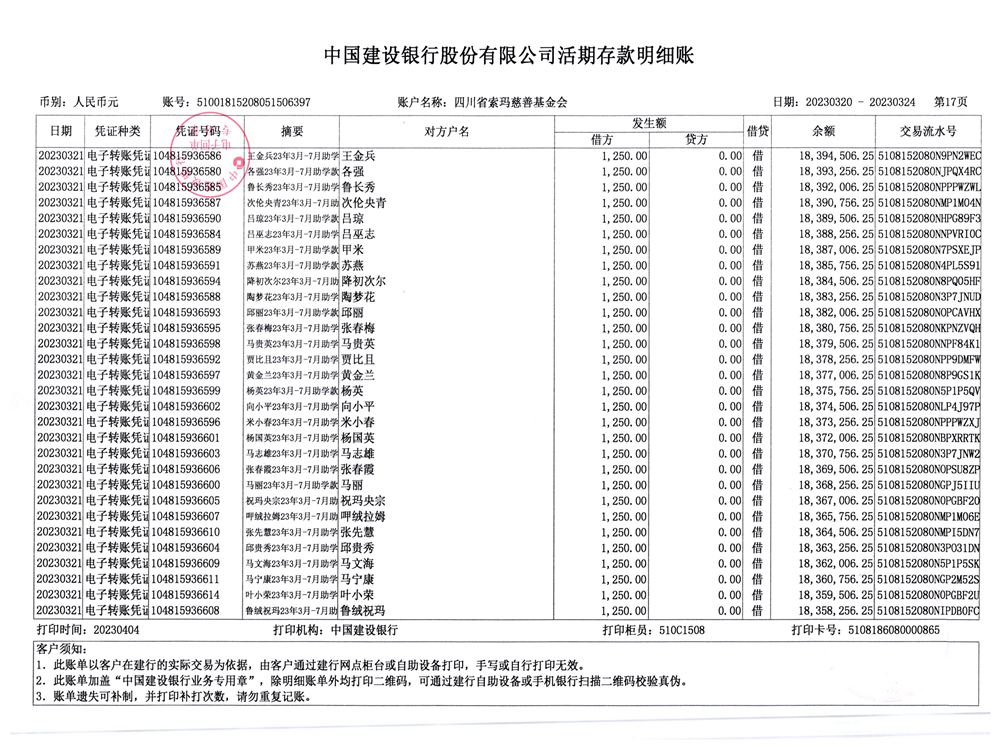Screen dimensions: 1000x750
Task: Click the 借方 sub-header
Action: [602, 140]
